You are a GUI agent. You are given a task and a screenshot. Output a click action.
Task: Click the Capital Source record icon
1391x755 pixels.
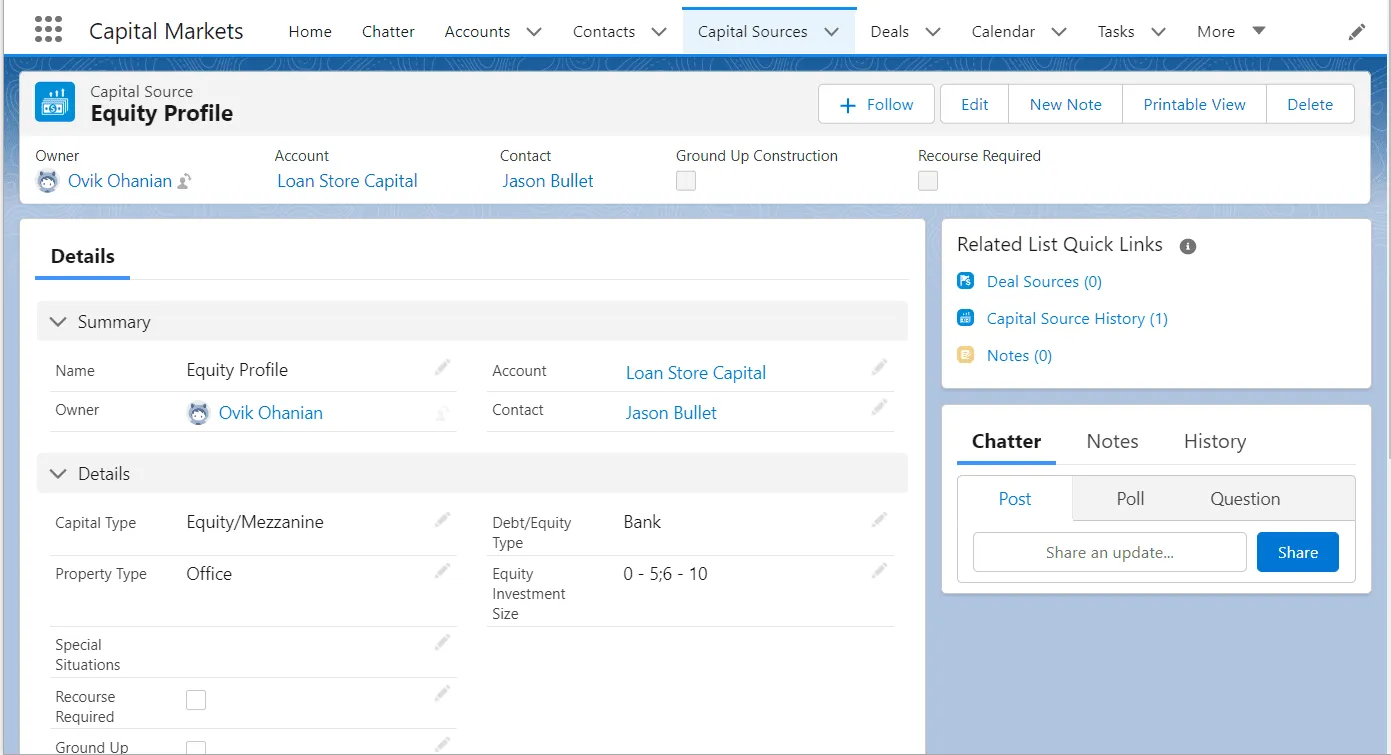[x=55, y=102]
